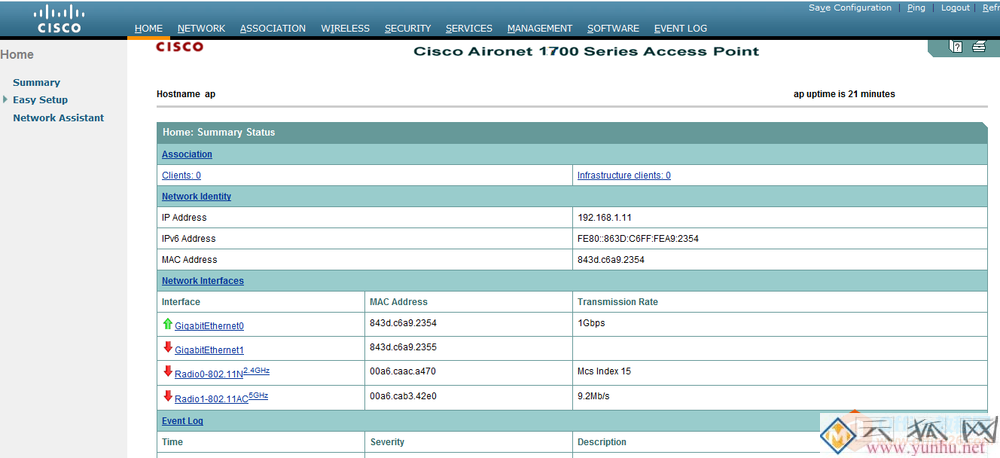Switch to the SOFTWARE tab

point(613,29)
